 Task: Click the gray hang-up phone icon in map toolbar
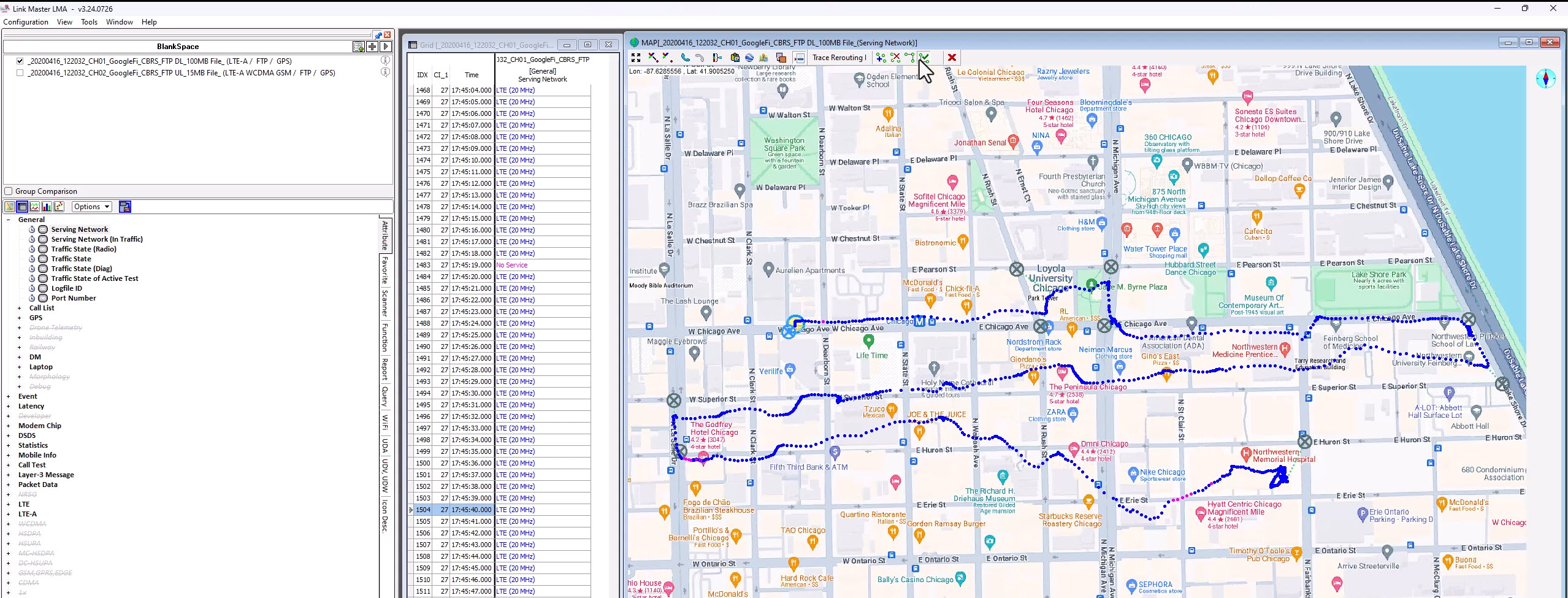pos(700,58)
